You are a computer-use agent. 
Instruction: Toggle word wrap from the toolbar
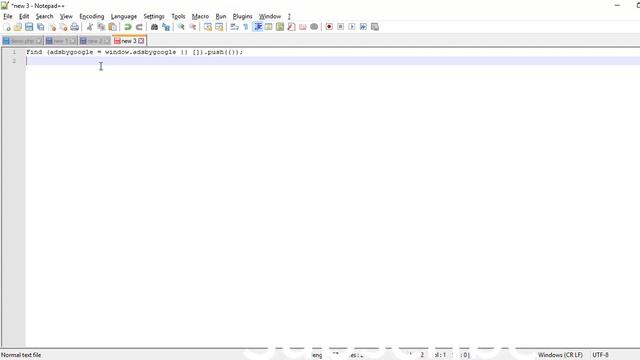[234, 27]
